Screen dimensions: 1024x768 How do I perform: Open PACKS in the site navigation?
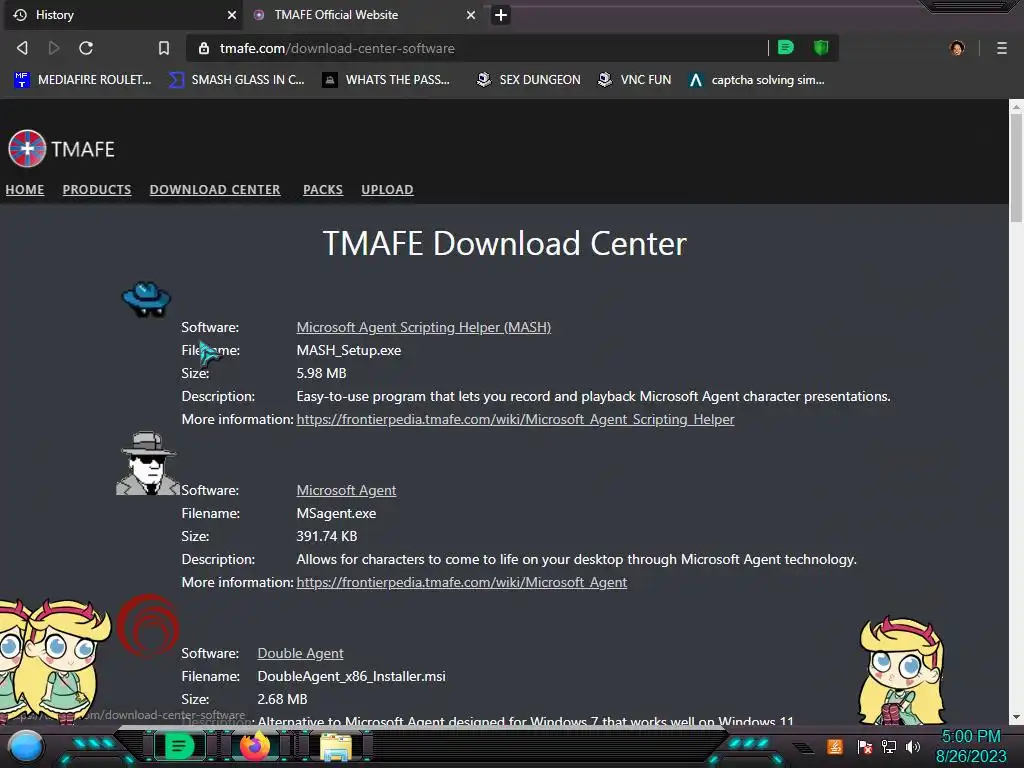click(x=323, y=189)
